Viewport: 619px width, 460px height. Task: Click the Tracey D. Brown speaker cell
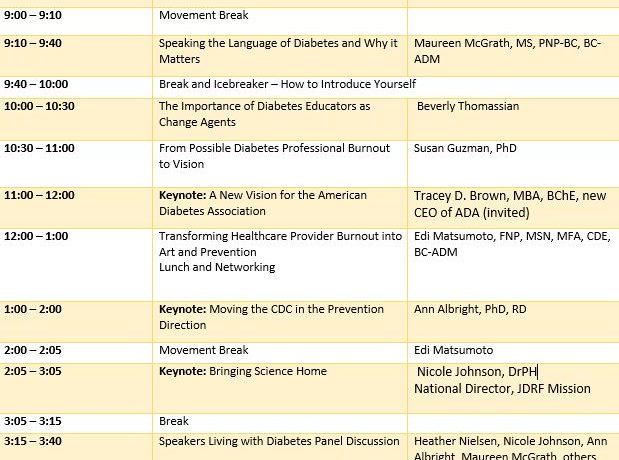(x=510, y=204)
